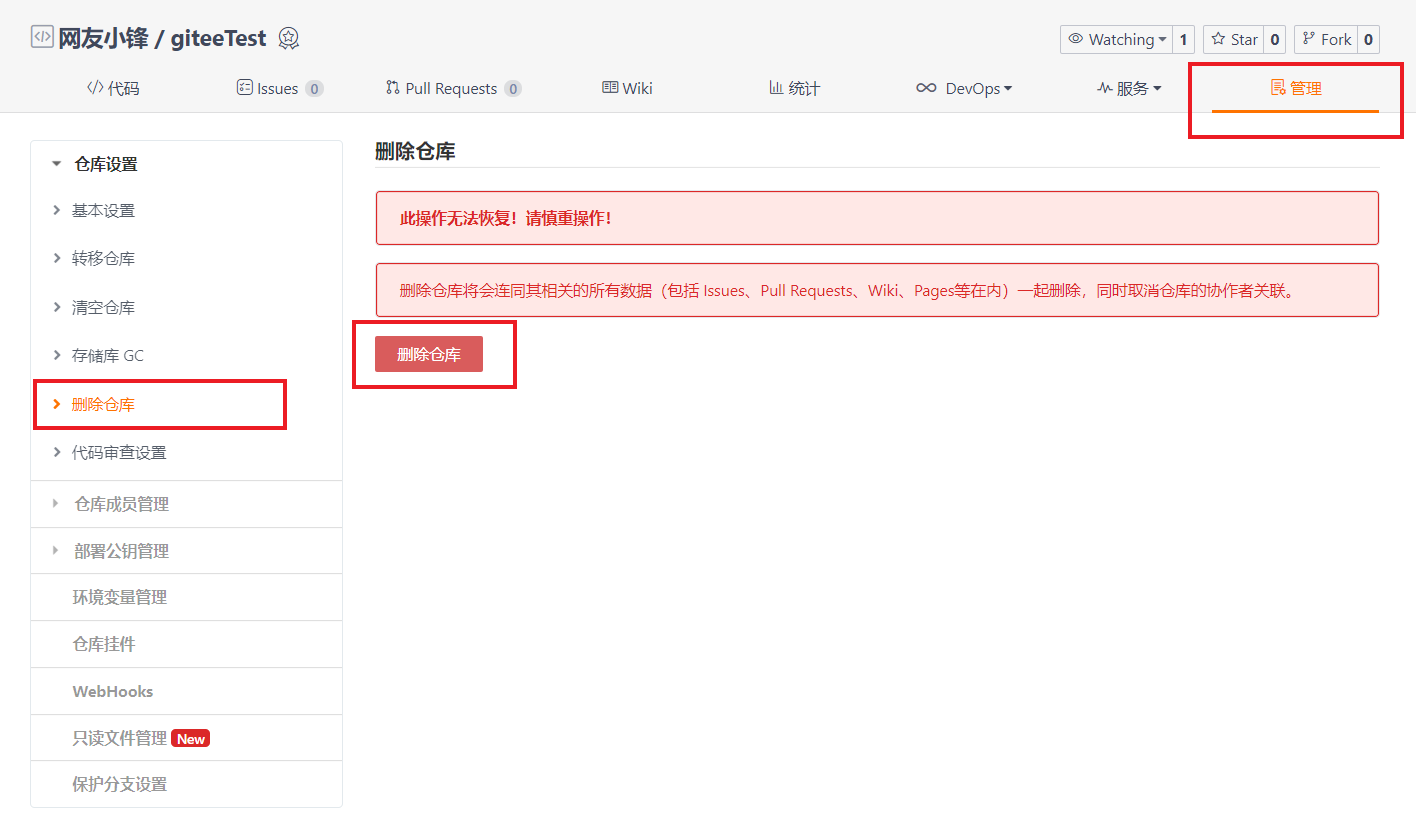Click the fork icon on Fork button

pyautogui.click(x=1310, y=39)
